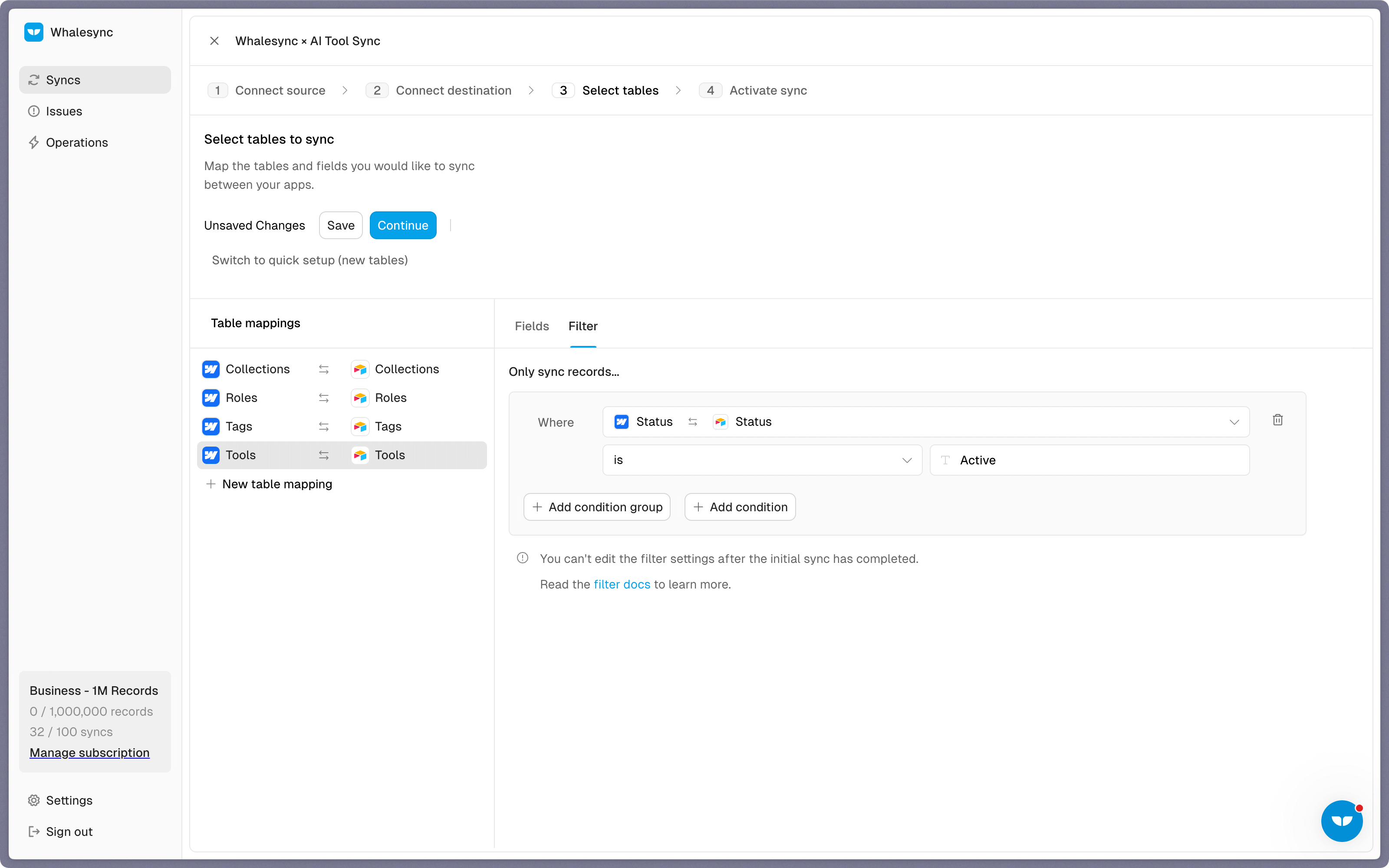Image resolution: width=1389 pixels, height=868 pixels.
Task: Switch to the Fields tab
Action: tap(531, 326)
